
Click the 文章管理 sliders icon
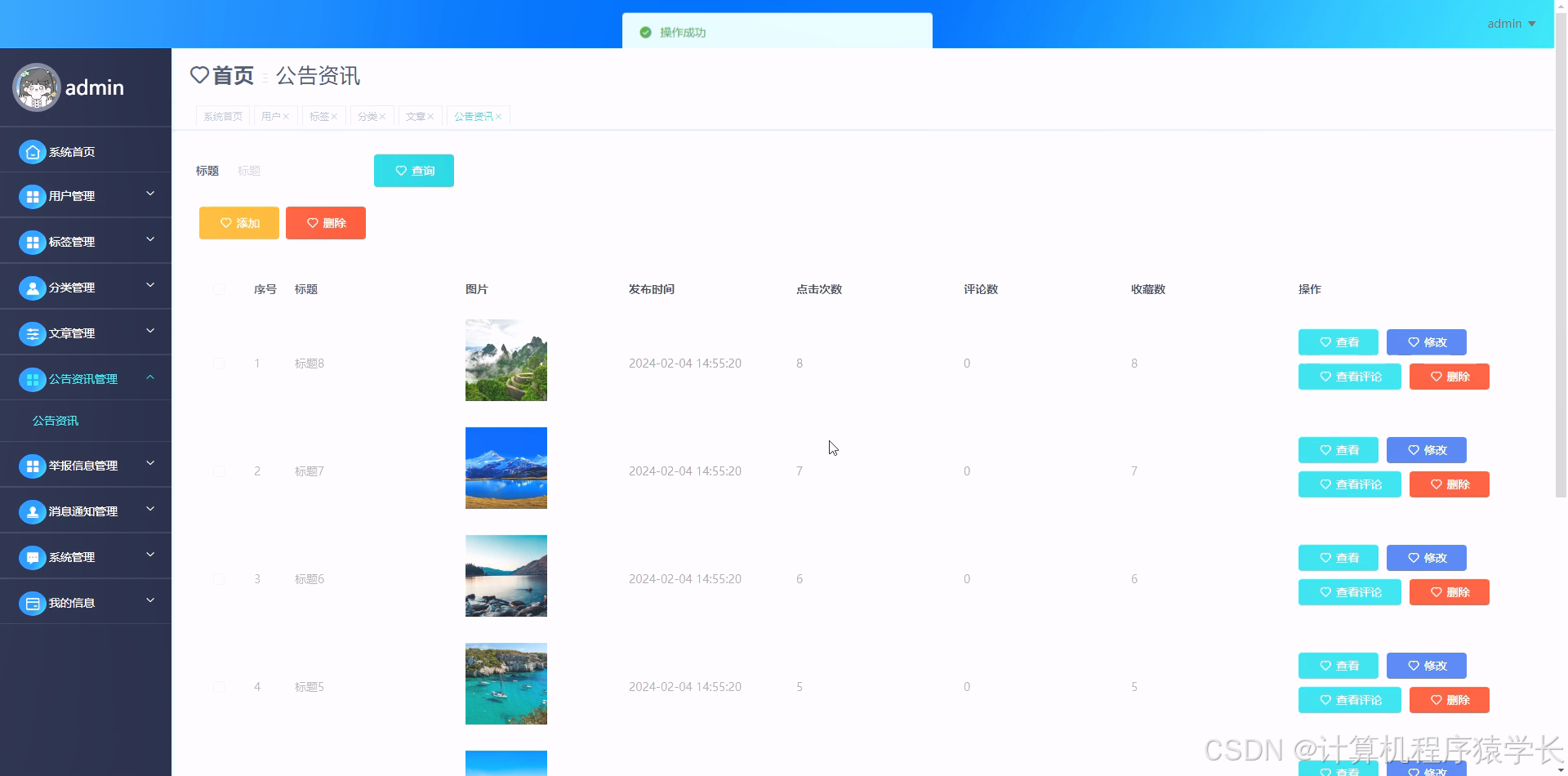[33, 333]
